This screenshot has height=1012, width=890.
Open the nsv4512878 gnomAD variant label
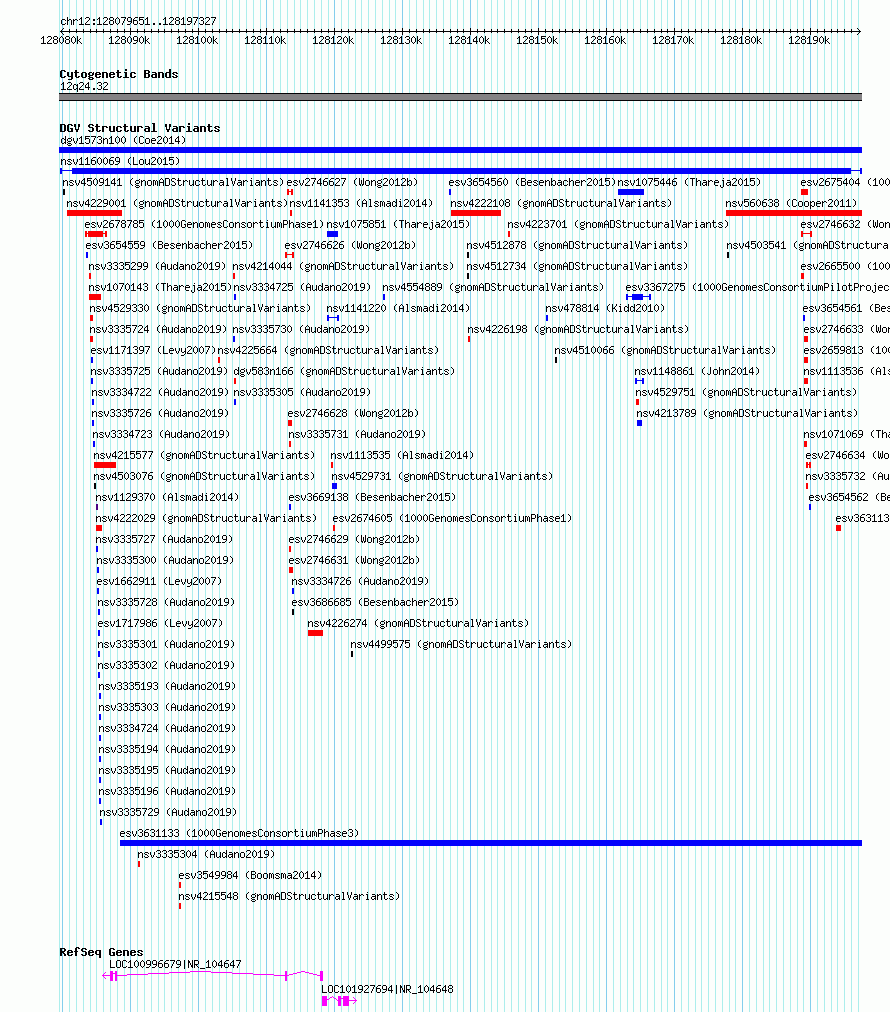[x=577, y=245]
